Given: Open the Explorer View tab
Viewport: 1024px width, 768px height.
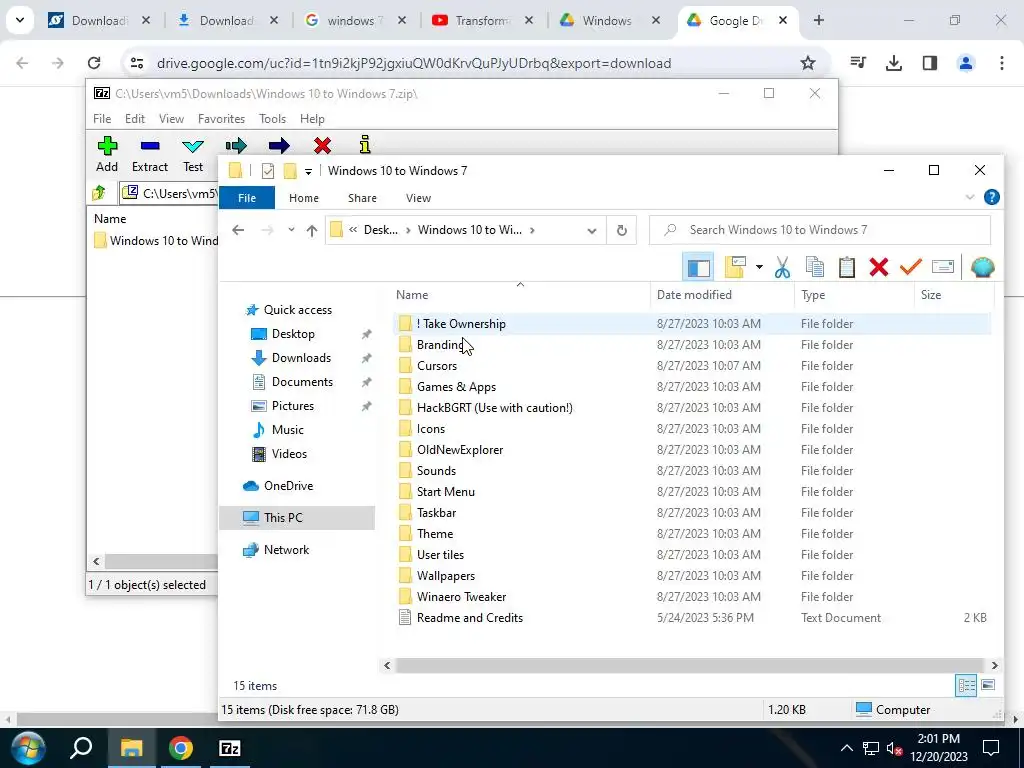Looking at the screenshot, I should [x=419, y=198].
